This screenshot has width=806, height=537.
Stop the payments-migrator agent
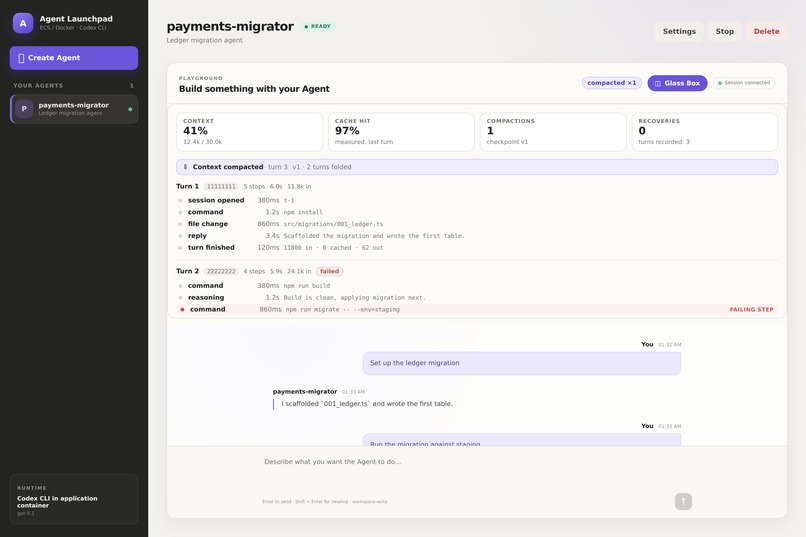724,31
